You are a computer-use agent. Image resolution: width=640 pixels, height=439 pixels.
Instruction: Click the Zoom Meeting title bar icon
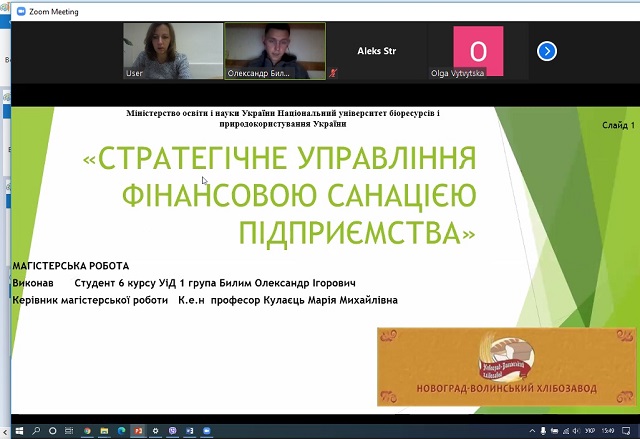(x=21, y=11)
